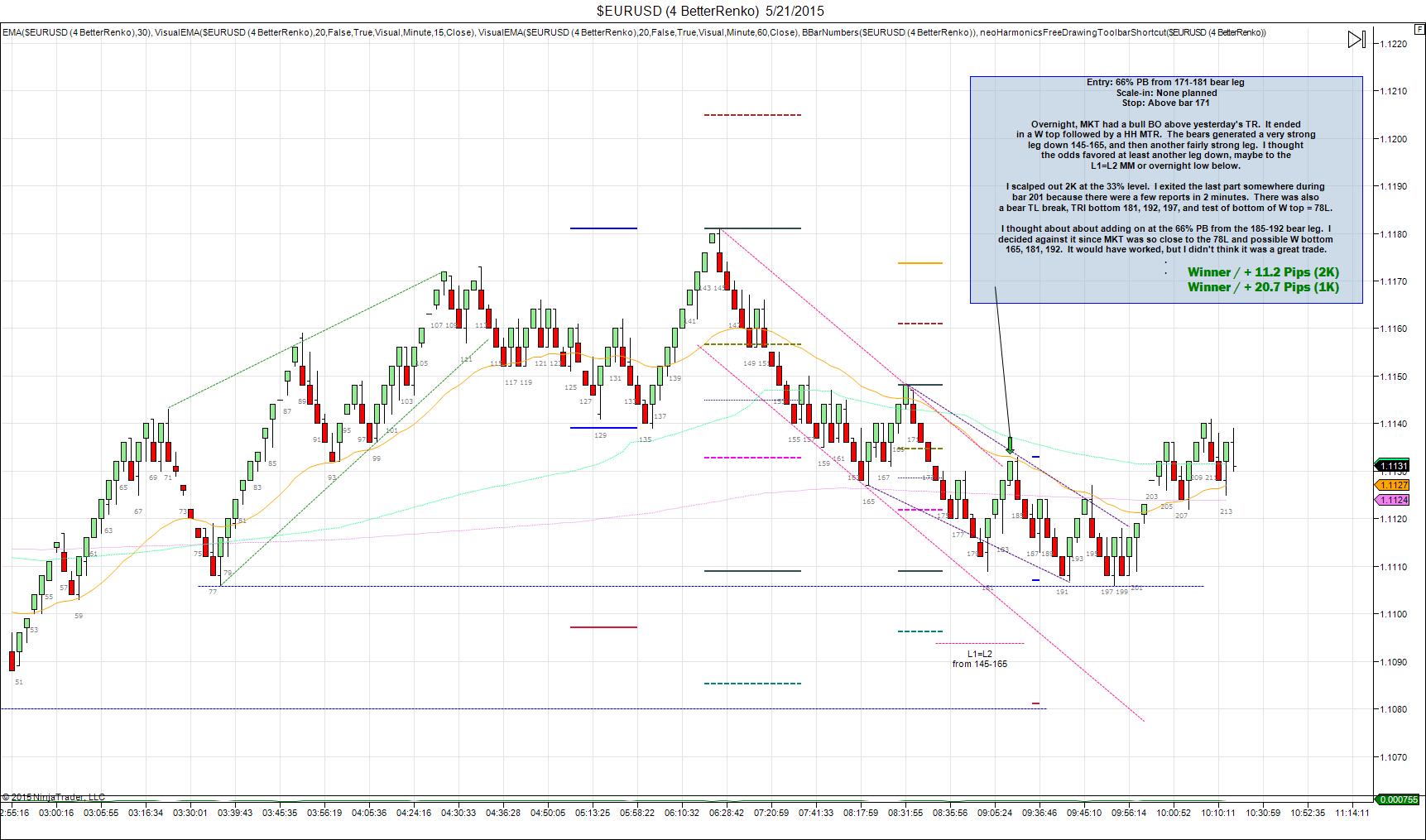The image size is (1426, 840).
Task: Click the black 1.1131 current price marker
Action: tap(1392, 466)
